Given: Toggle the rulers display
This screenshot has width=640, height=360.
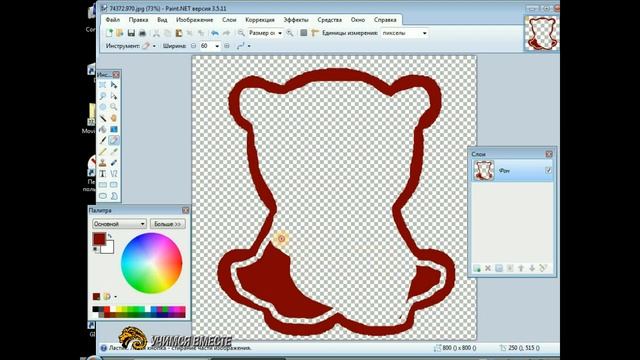Looking at the screenshot, I should (x=315, y=33).
